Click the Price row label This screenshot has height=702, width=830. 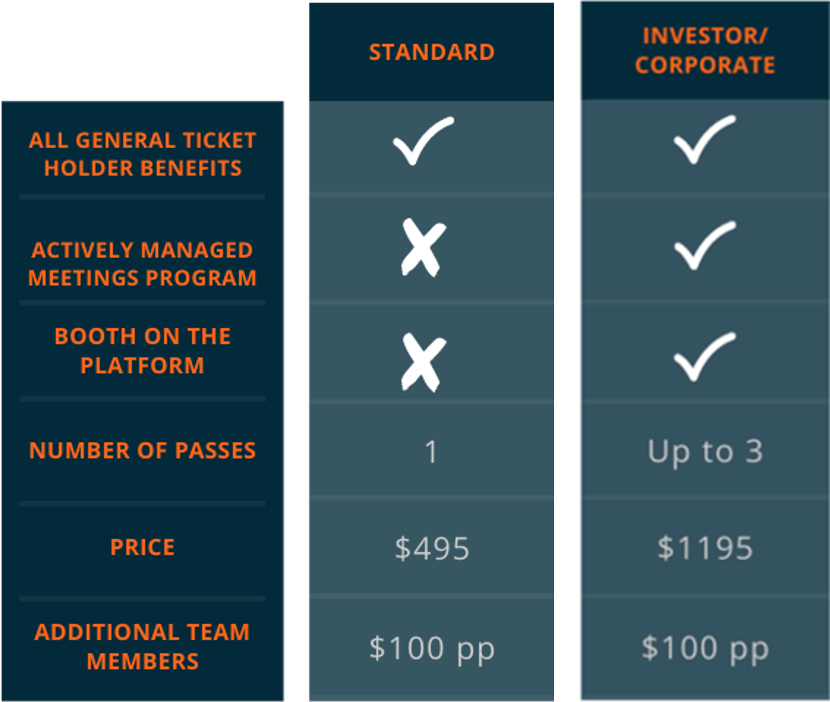(142, 547)
